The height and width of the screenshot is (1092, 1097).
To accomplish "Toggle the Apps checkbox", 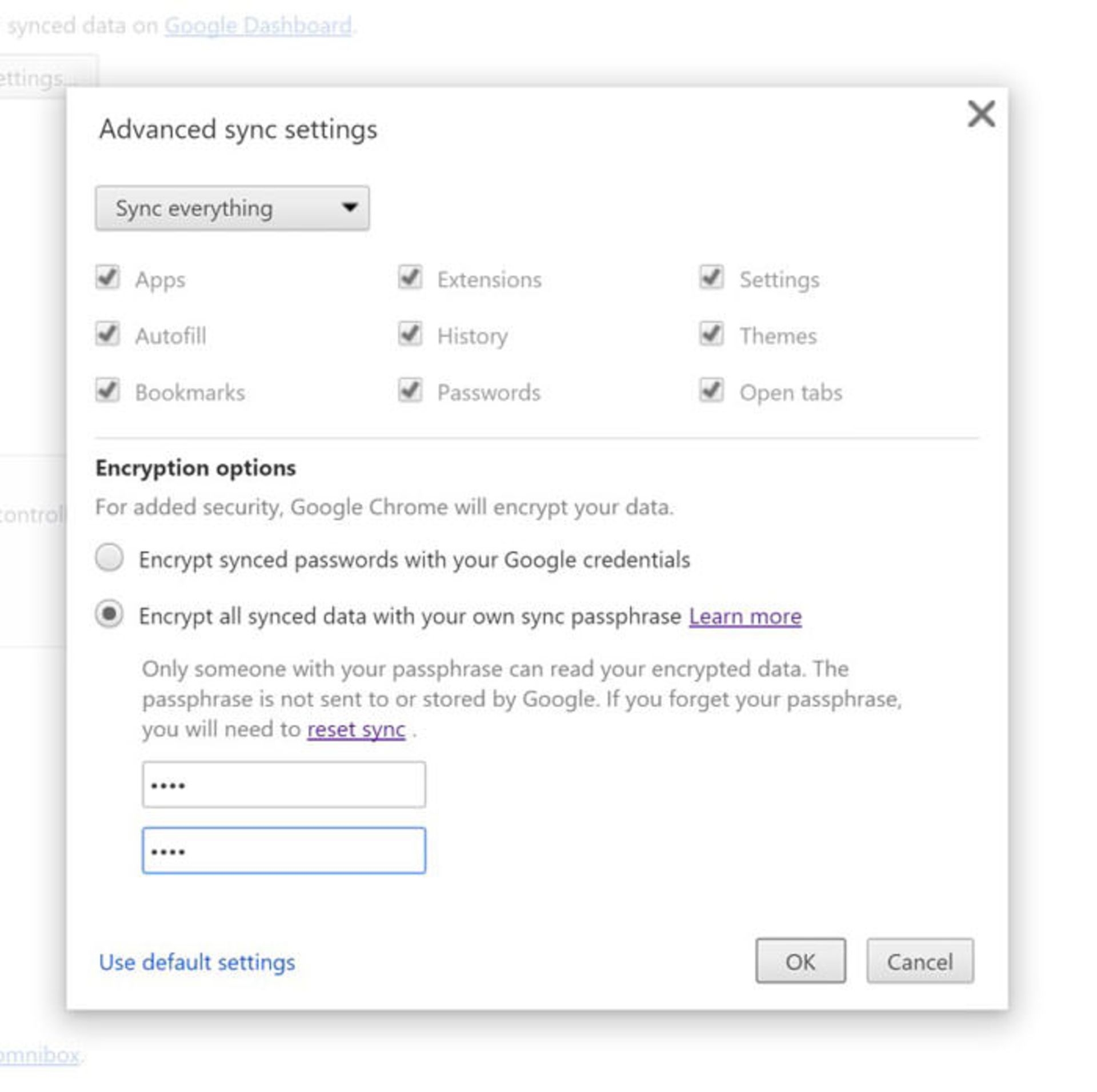I will (x=107, y=278).
